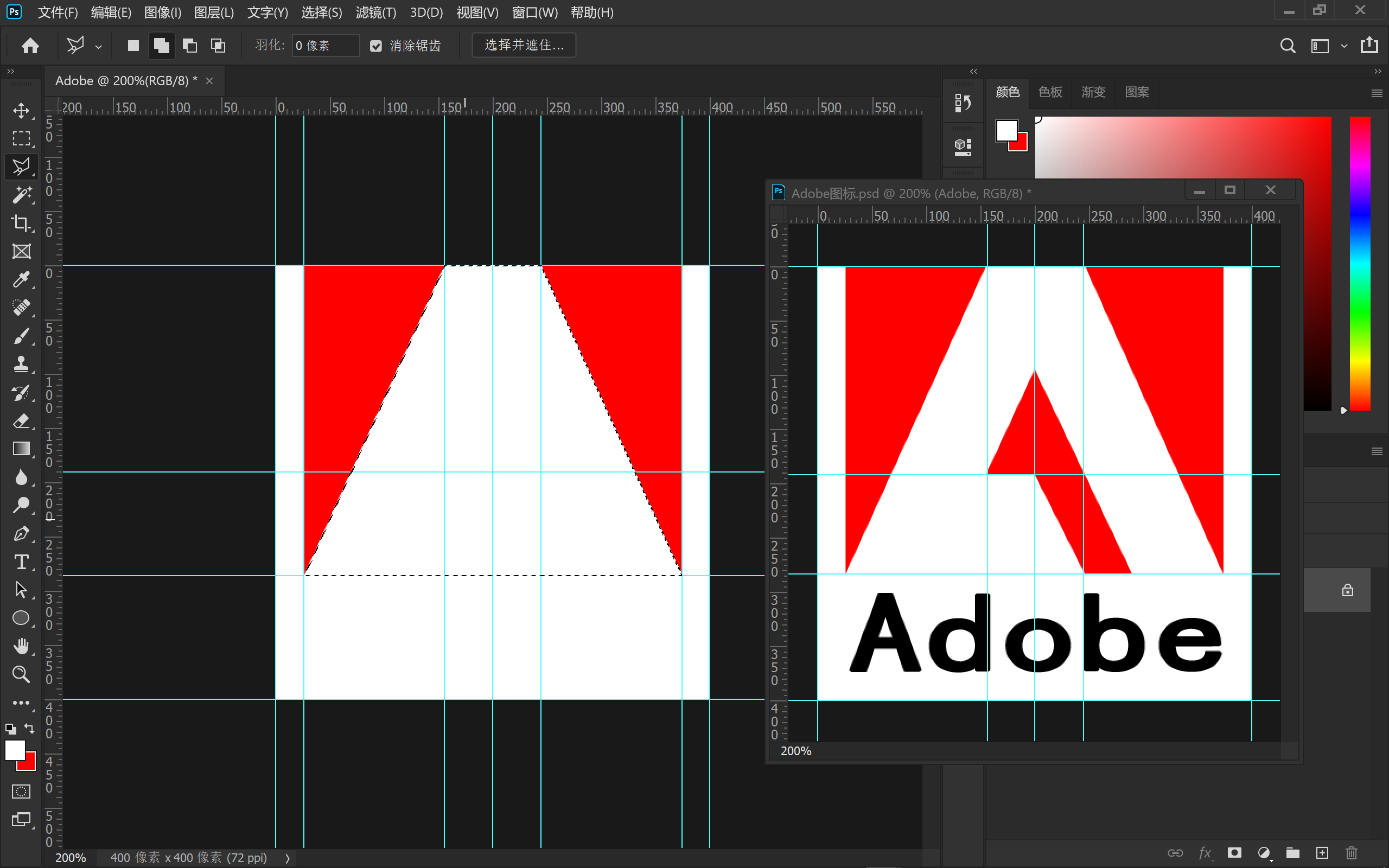1389x868 pixels.
Task: Click the 选择并遮住 button
Action: 524,46
